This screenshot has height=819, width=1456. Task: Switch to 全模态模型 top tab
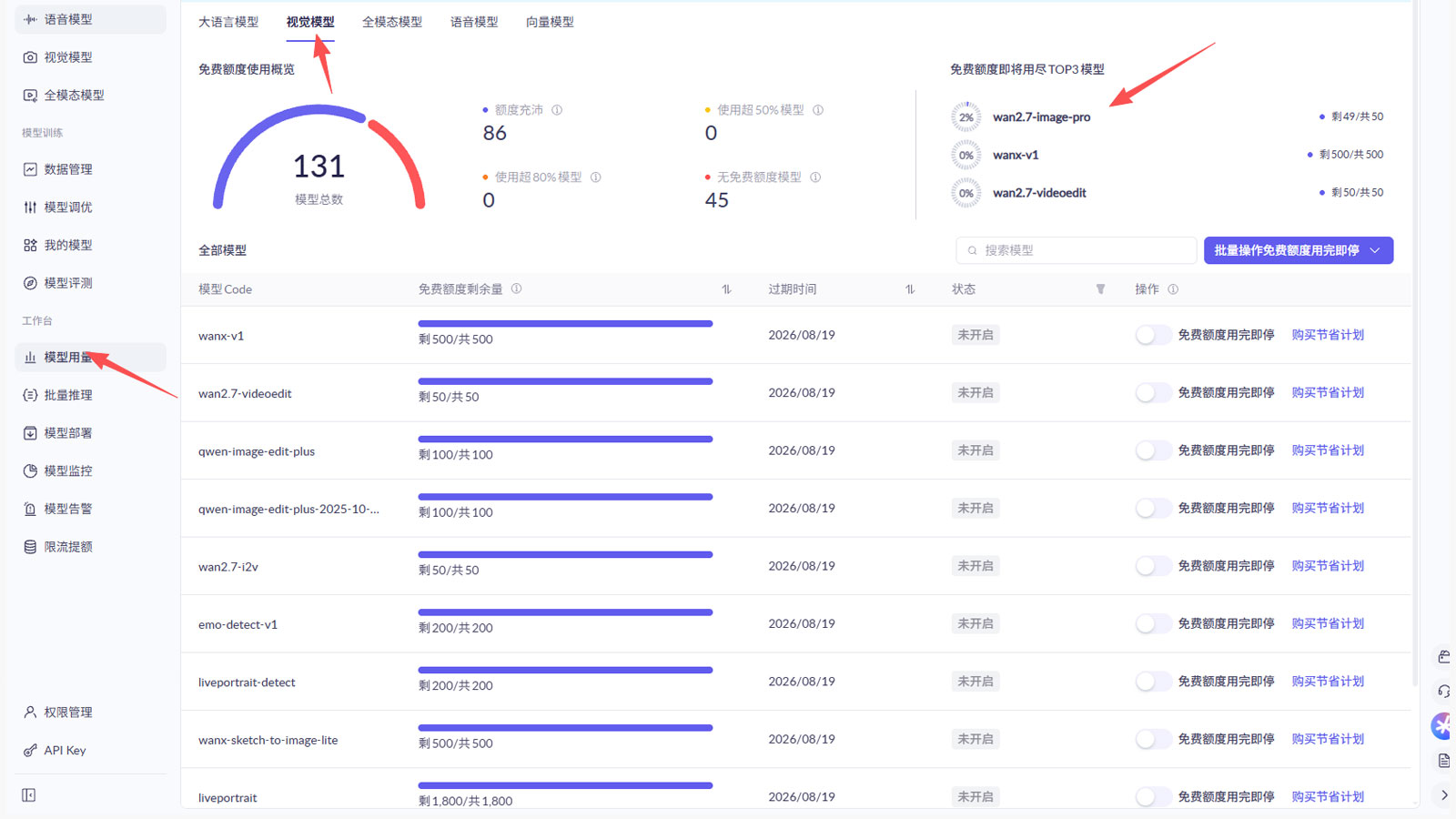(392, 22)
